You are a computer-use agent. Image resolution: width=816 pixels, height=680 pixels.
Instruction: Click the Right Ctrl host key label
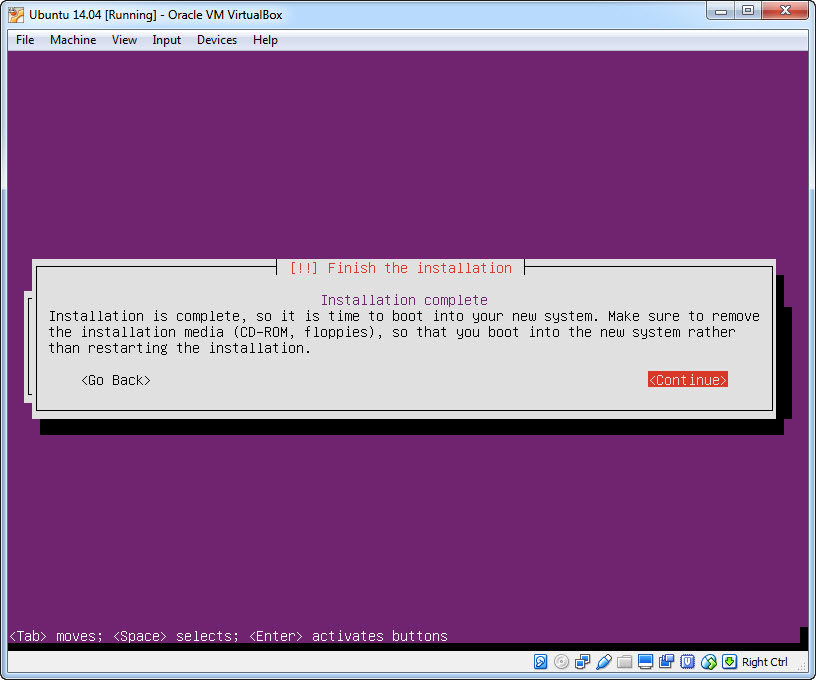tap(764, 662)
